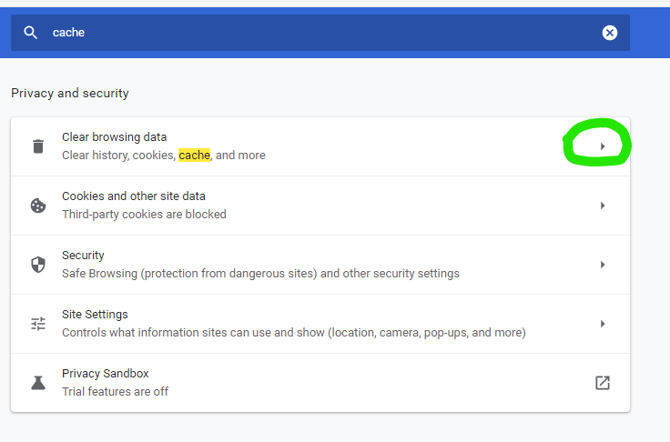This screenshot has height=442, width=670.
Task: Click Third-party cookies are blocked text
Action: (x=144, y=214)
